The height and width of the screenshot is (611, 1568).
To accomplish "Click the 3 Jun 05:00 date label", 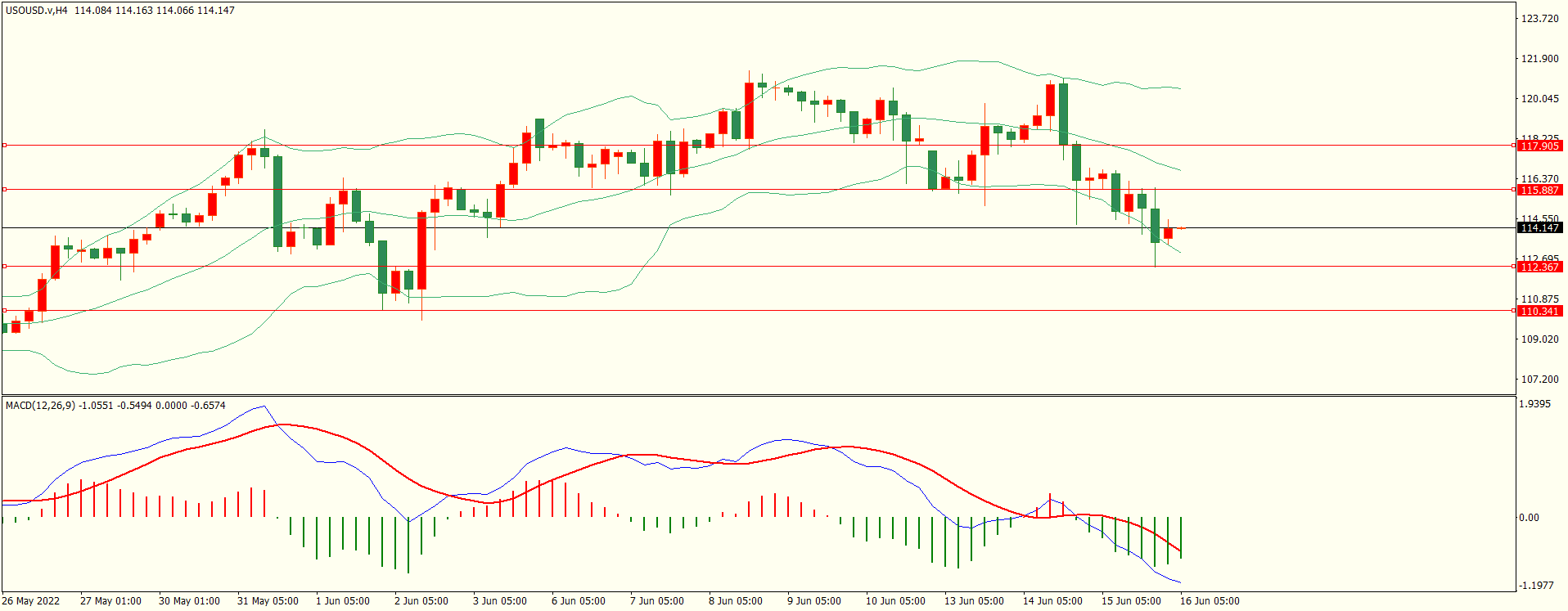I will pos(500,601).
